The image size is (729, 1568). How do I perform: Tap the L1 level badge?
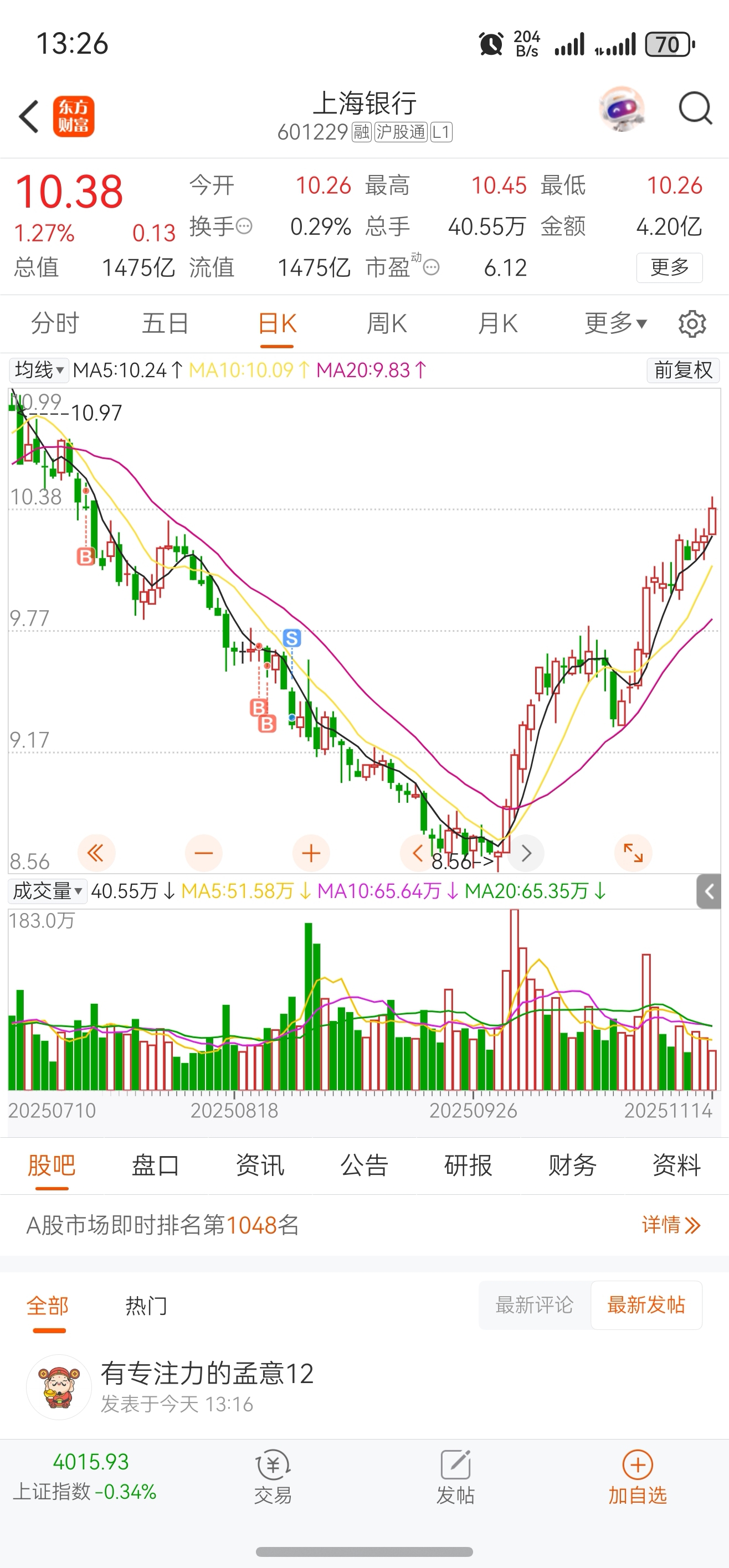[441, 132]
